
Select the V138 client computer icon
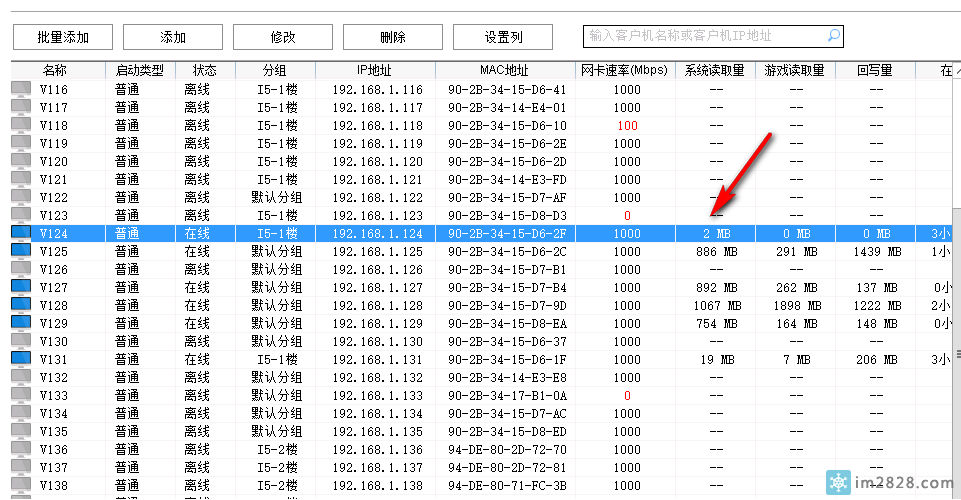[x=21, y=485]
